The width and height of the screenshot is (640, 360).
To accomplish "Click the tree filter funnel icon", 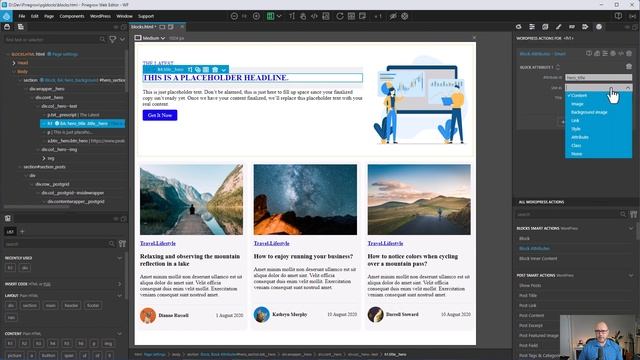I will (113, 40).
